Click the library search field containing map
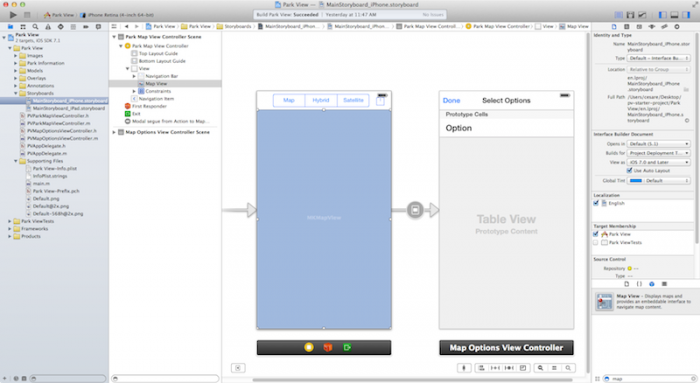The width and height of the screenshot is (700, 383). (x=650, y=379)
